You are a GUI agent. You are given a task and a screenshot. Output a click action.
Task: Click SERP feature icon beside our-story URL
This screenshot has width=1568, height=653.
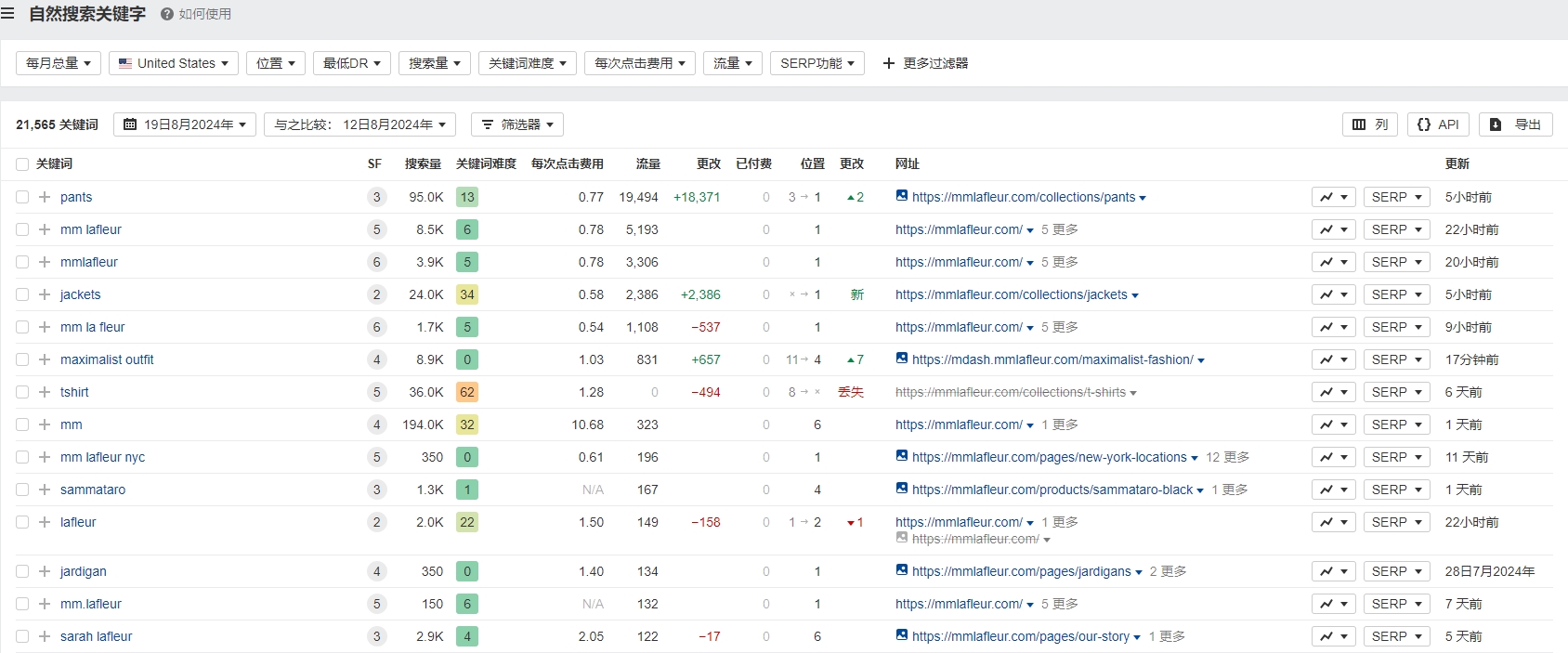(x=902, y=635)
